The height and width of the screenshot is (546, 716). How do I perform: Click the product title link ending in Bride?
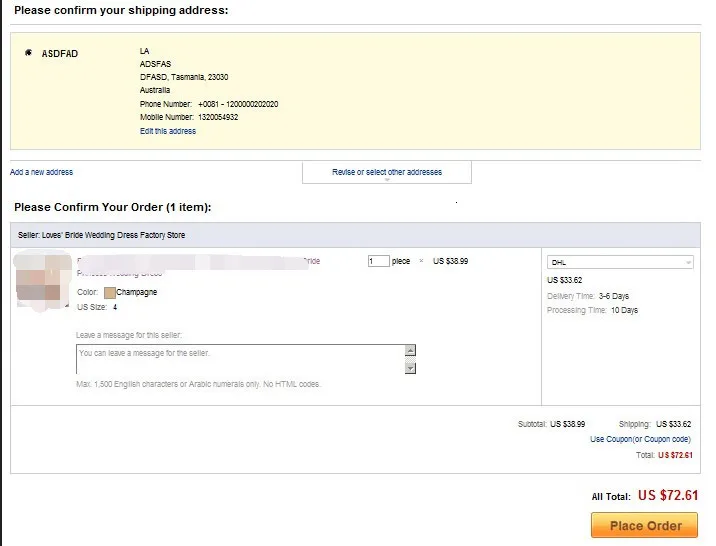[x=311, y=261]
